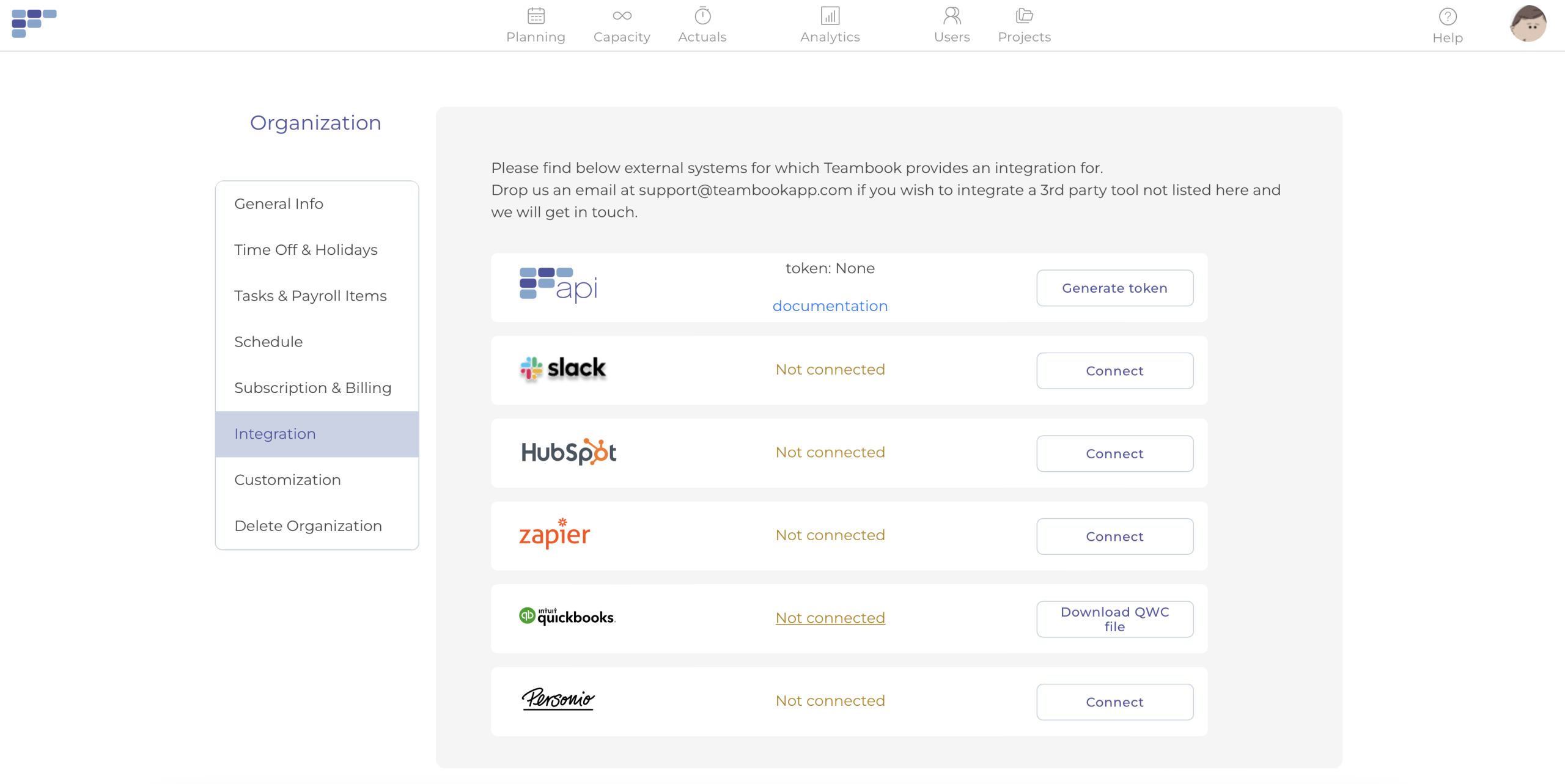Click the Capacity infinity icon
Viewport: 1565px width, 784px height.
[x=622, y=16]
